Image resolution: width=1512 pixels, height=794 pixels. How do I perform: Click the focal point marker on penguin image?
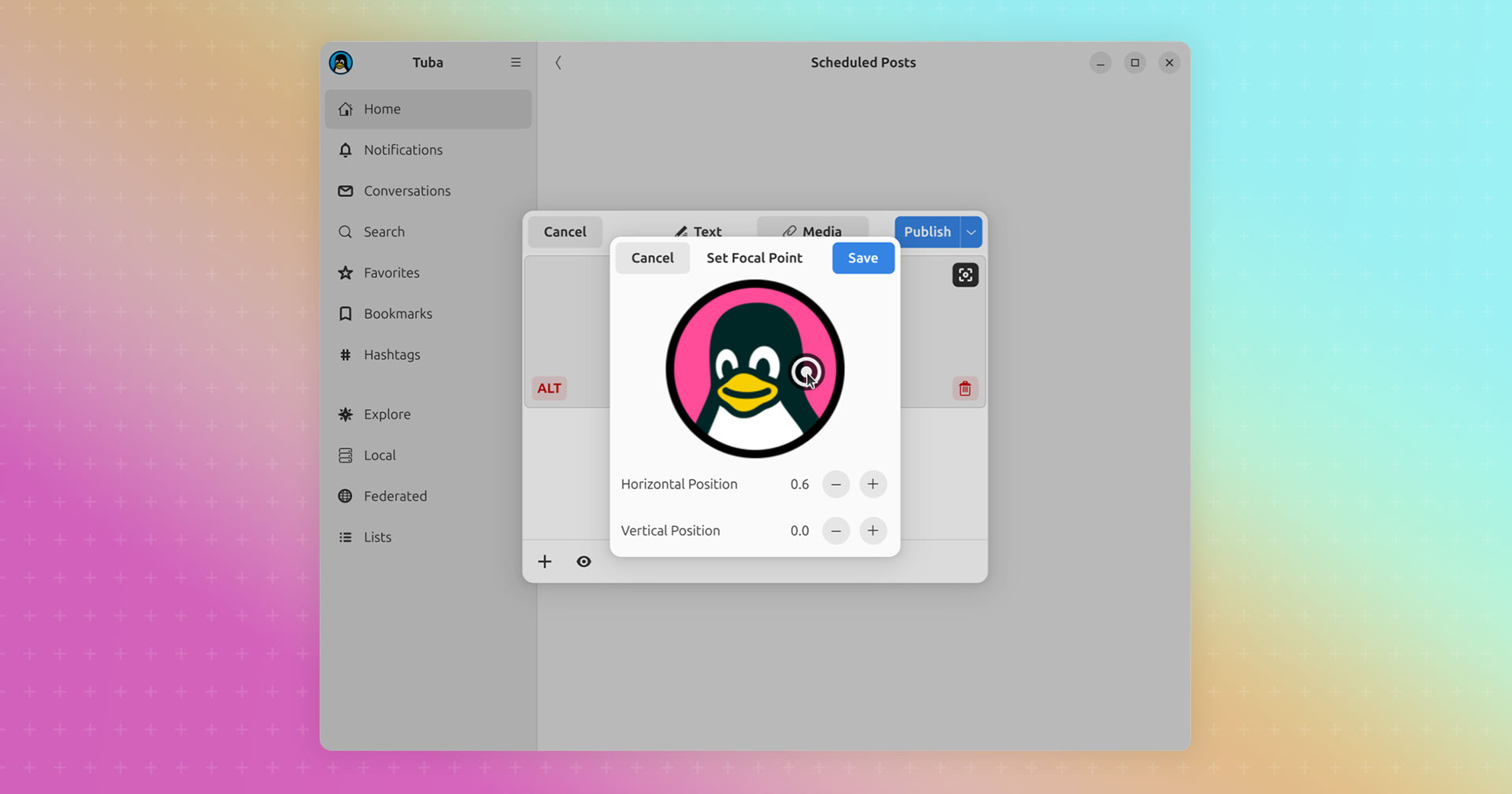coord(806,372)
